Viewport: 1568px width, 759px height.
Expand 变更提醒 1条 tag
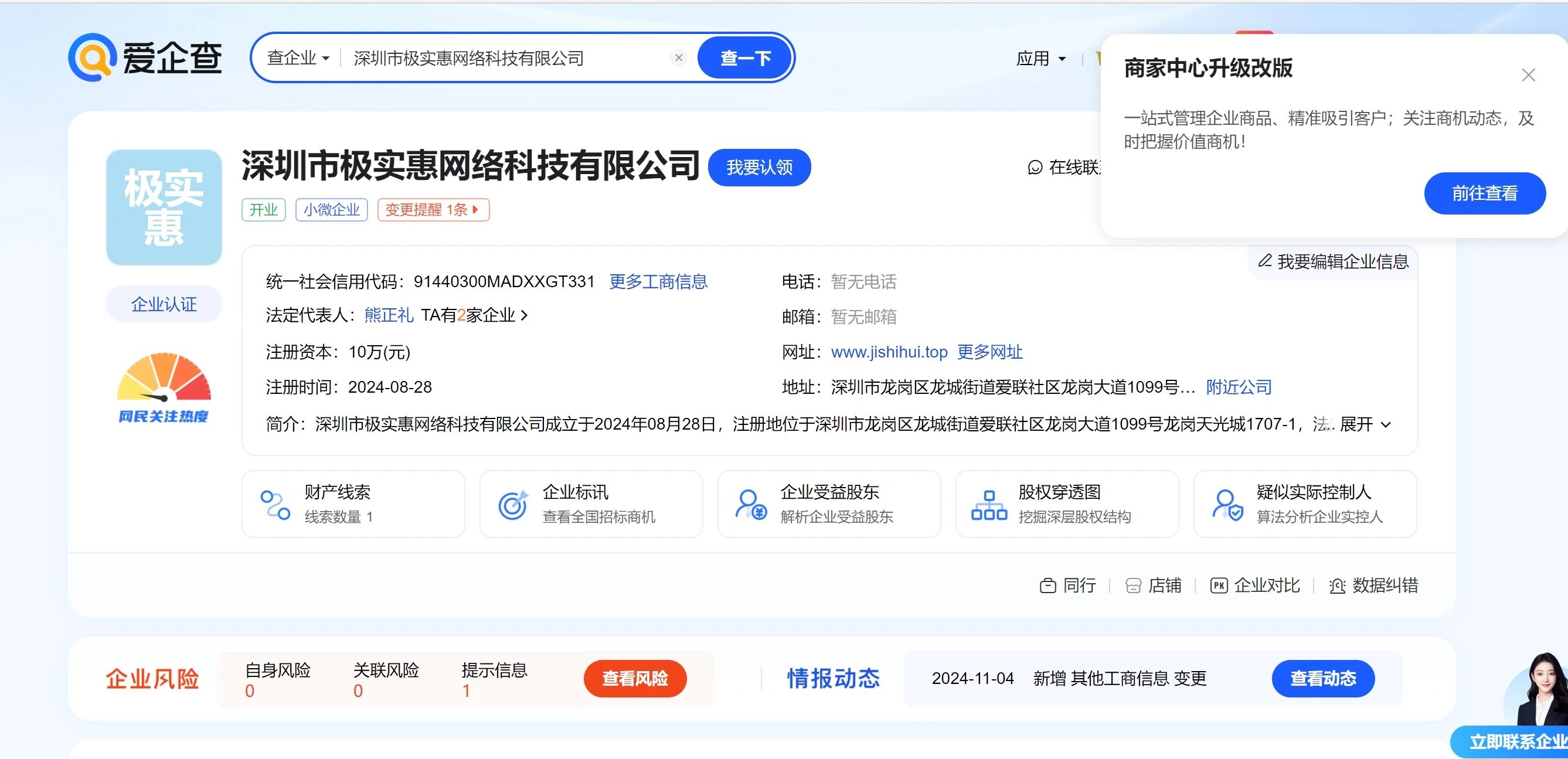pos(433,210)
